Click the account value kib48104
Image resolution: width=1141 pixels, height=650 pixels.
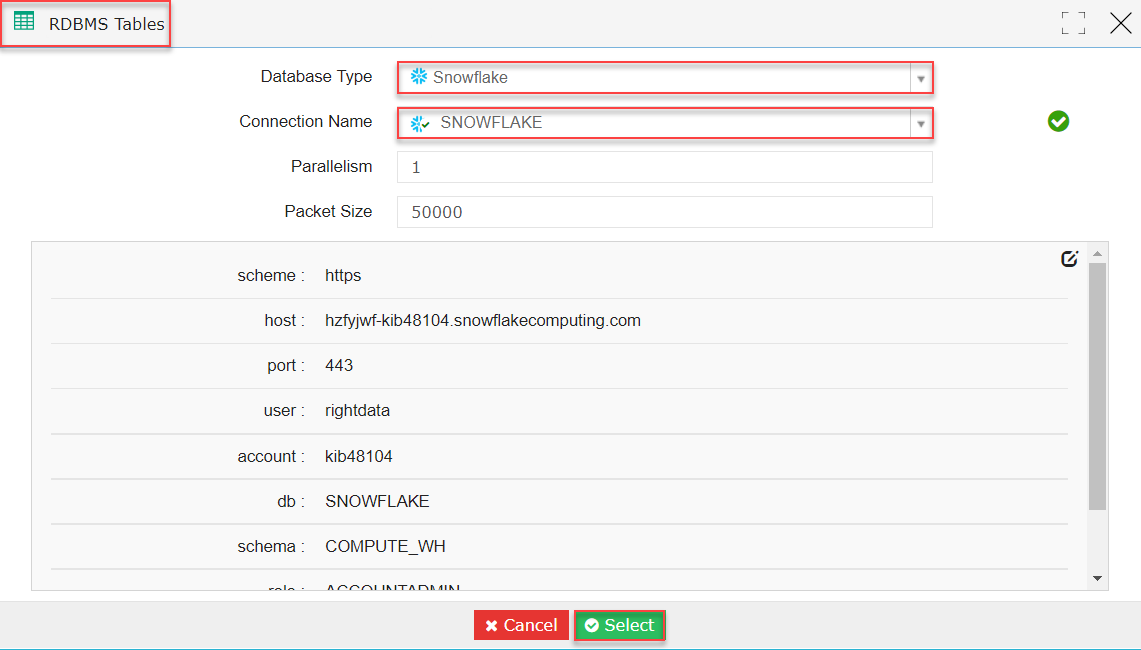pos(358,456)
